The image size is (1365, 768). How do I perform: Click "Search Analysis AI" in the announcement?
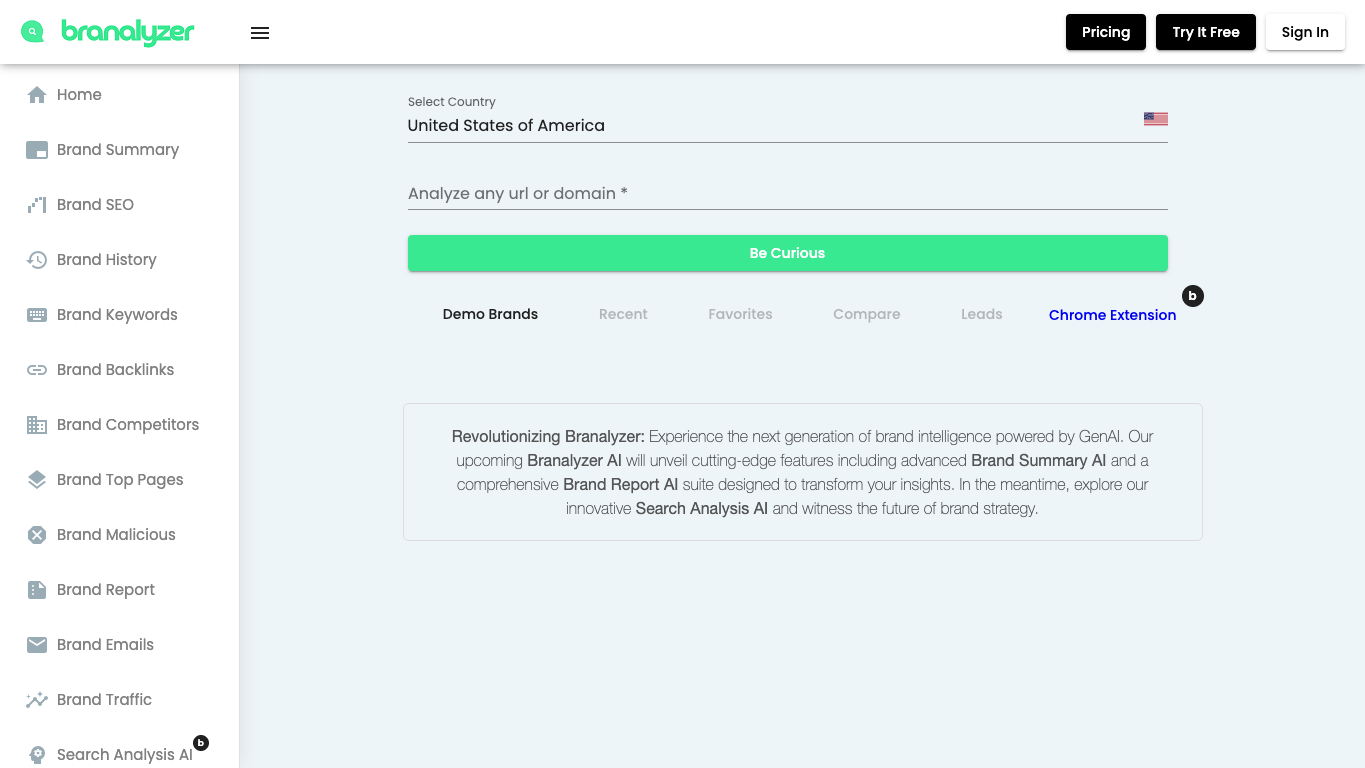701,509
